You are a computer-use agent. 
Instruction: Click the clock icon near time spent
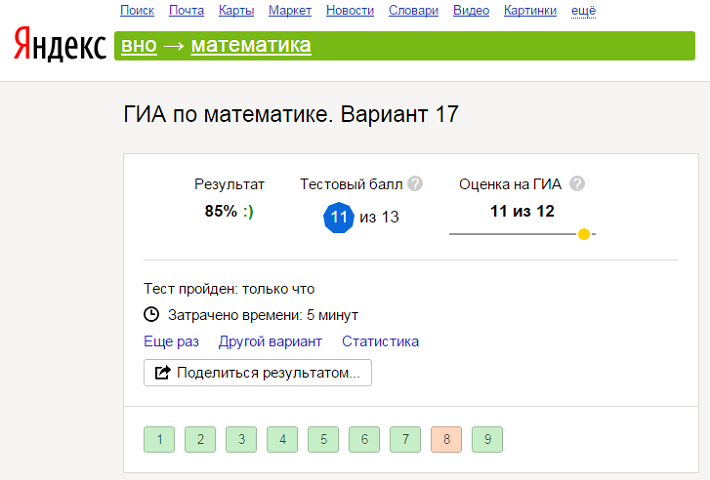151,314
